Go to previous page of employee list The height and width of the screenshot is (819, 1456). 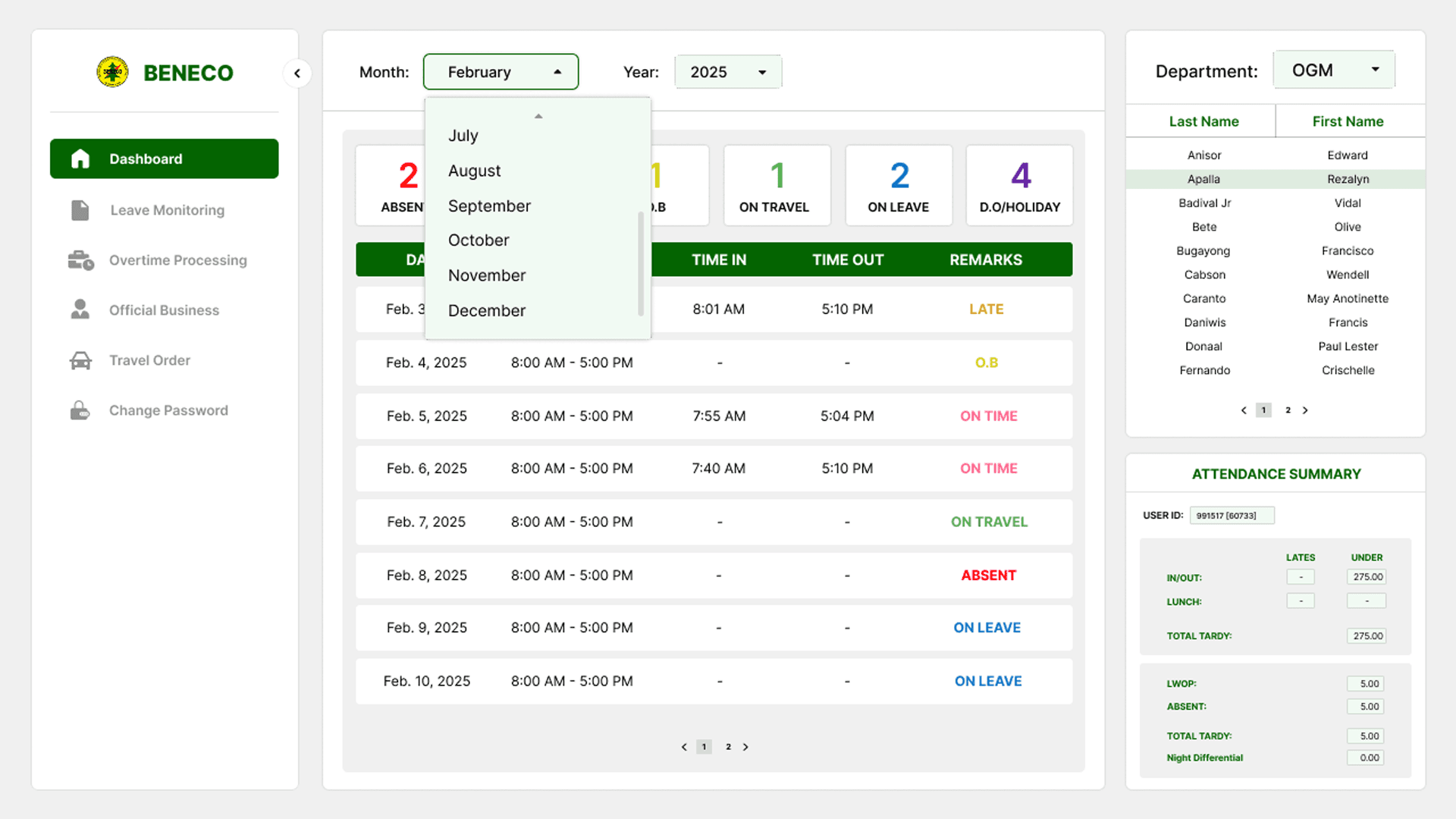[x=1244, y=410]
